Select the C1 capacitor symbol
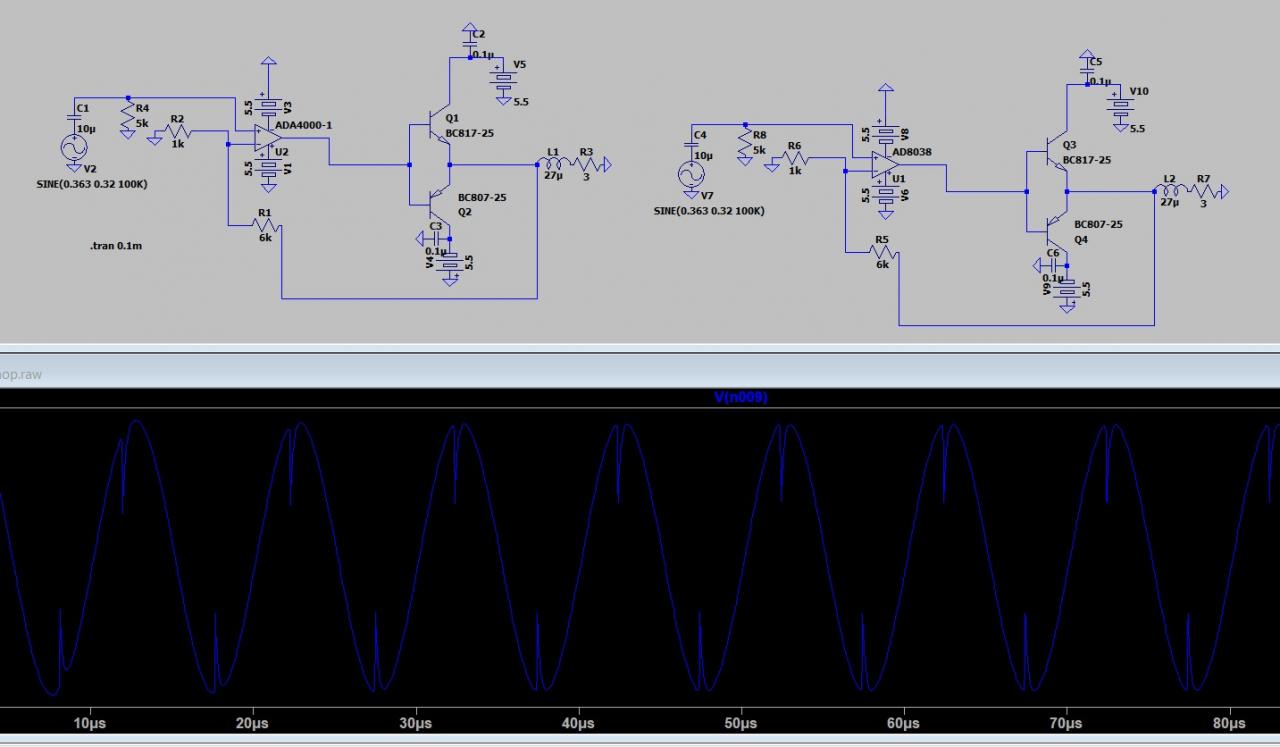 [73, 115]
